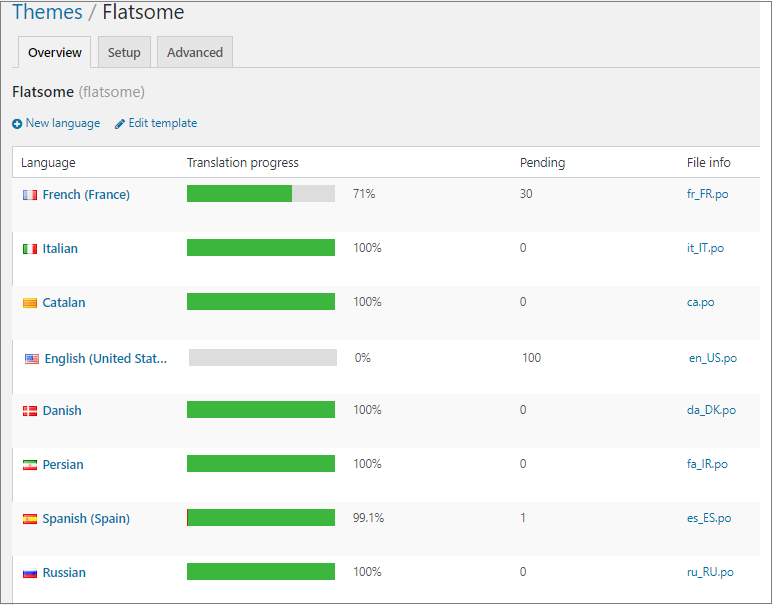Screen dimensions: 775x606
Task: Click the United States flag icon
Action: 32,359
